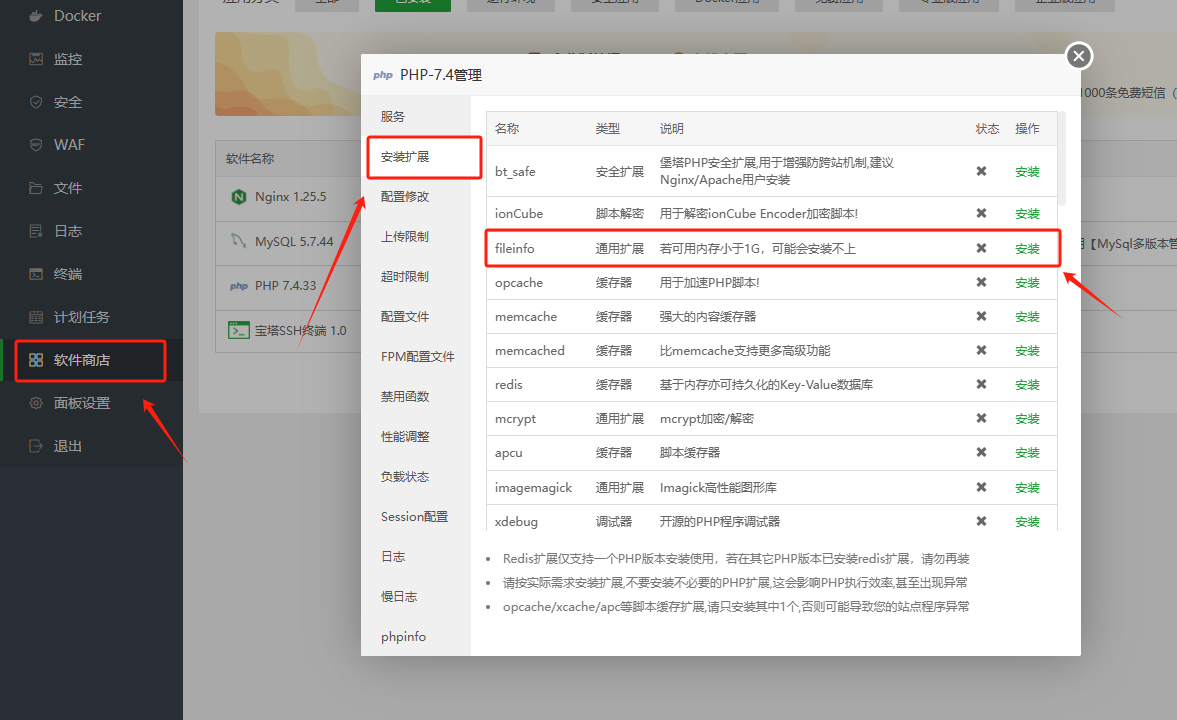Screen dimensions: 1177x720
Task: Click the 宝塔SSH终端 terminal icon
Action: click(239, 330)
